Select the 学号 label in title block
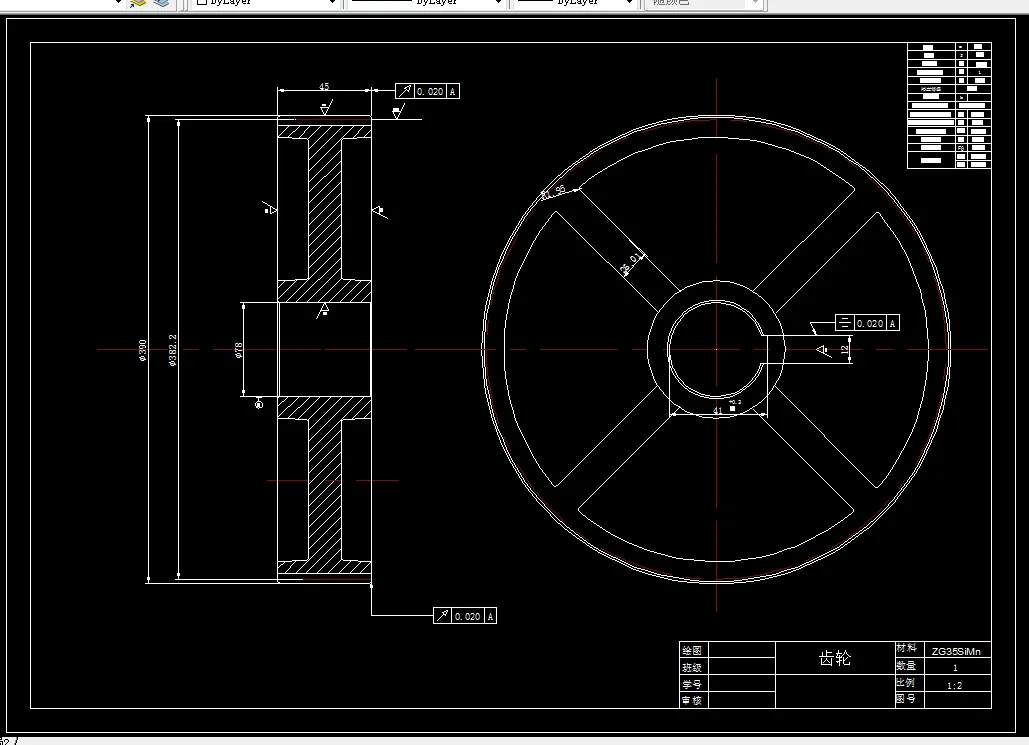The width and height of the screenshot is (1029, 745). point(692,684)
